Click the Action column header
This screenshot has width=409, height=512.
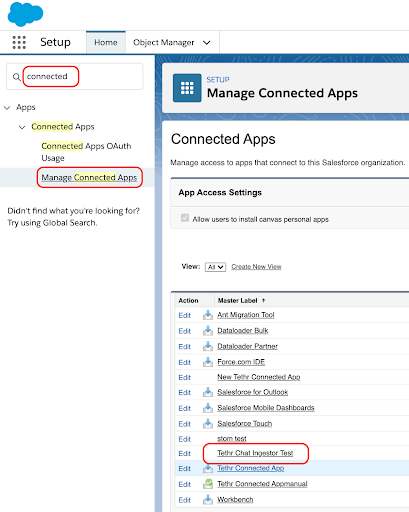188,300
